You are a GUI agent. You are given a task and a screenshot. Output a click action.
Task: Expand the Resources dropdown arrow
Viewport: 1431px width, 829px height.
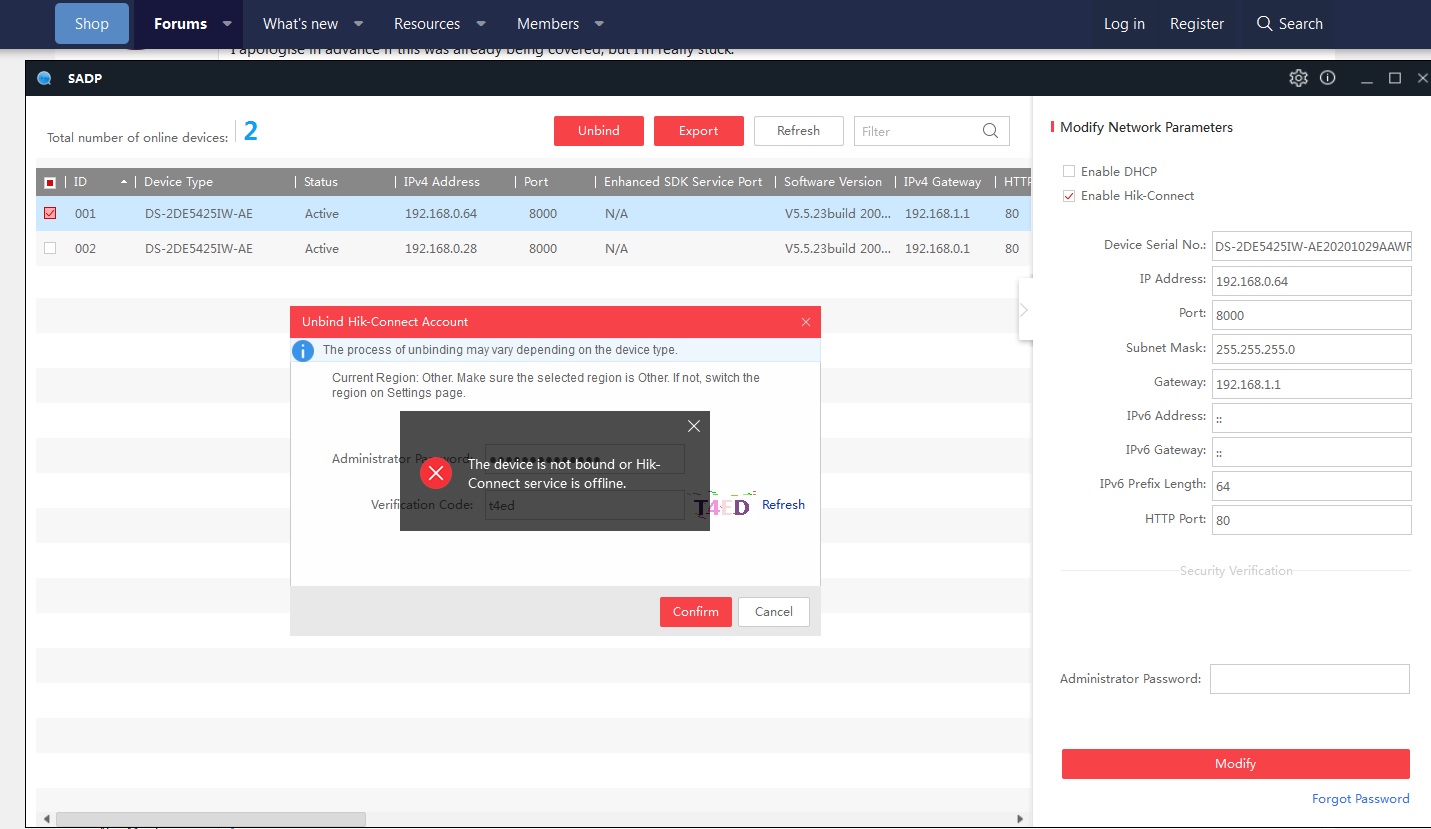coord(480,24)
